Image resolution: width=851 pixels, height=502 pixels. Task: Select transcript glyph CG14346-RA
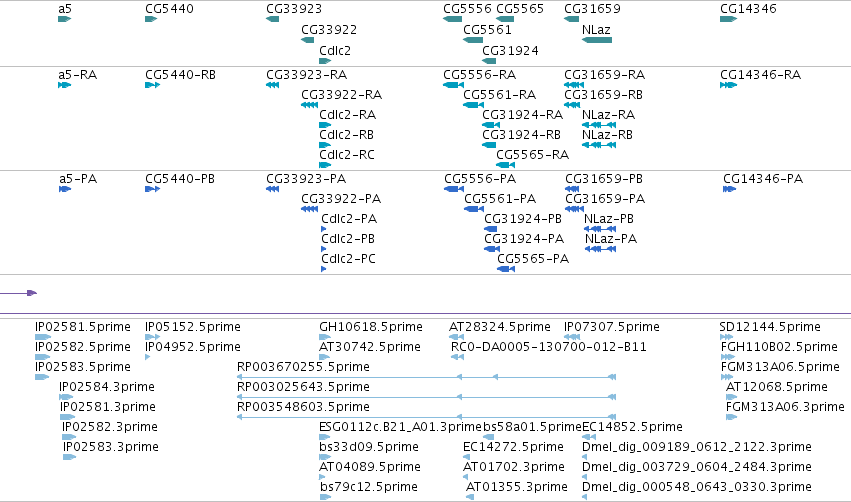[x=728, y=85]
